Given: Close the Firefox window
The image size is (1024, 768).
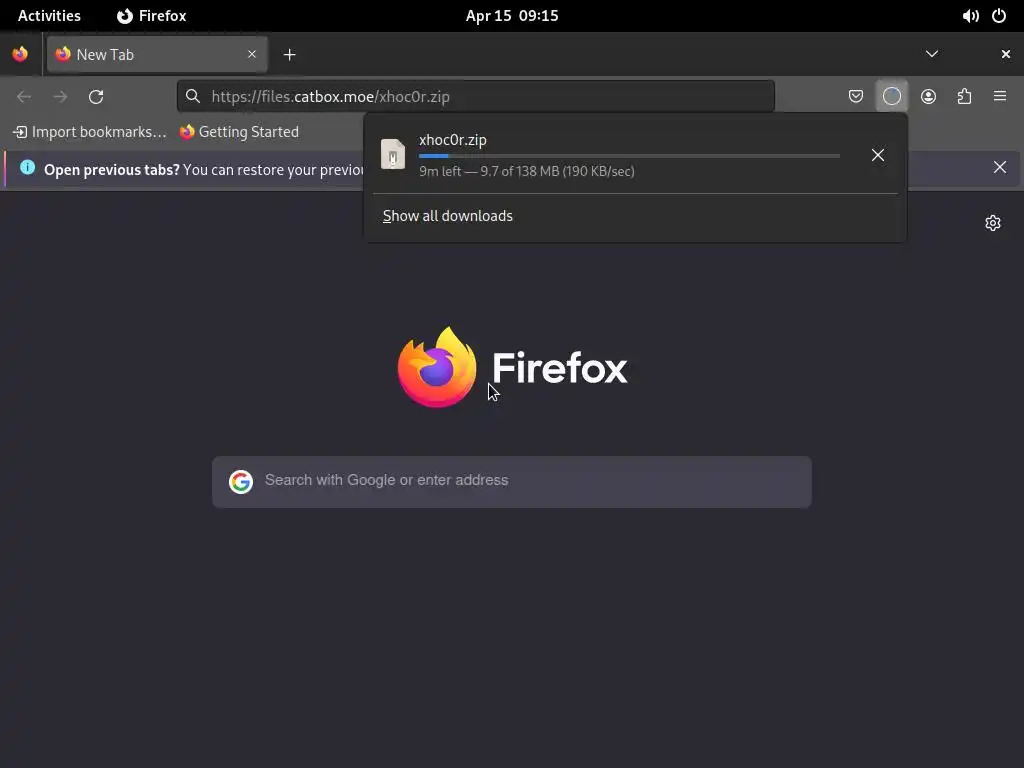Looking at the screenshot, I should (x=1006, y=54).
